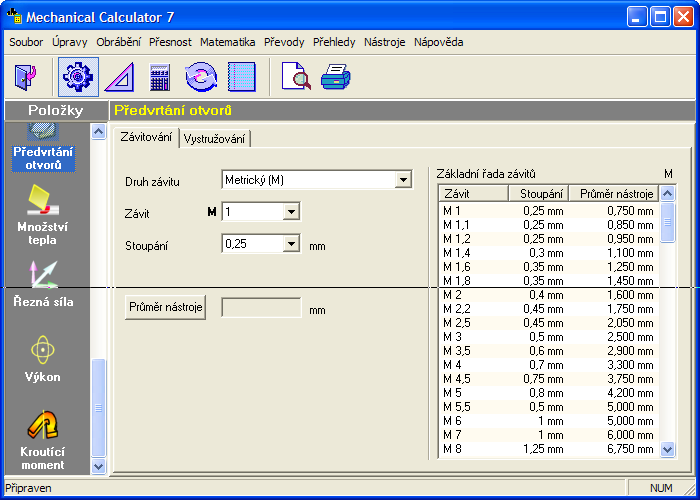700x500 pixels.
Task: Open Množství tepla sidebar item
Action: pyautogui.click(x=42, y=214)
